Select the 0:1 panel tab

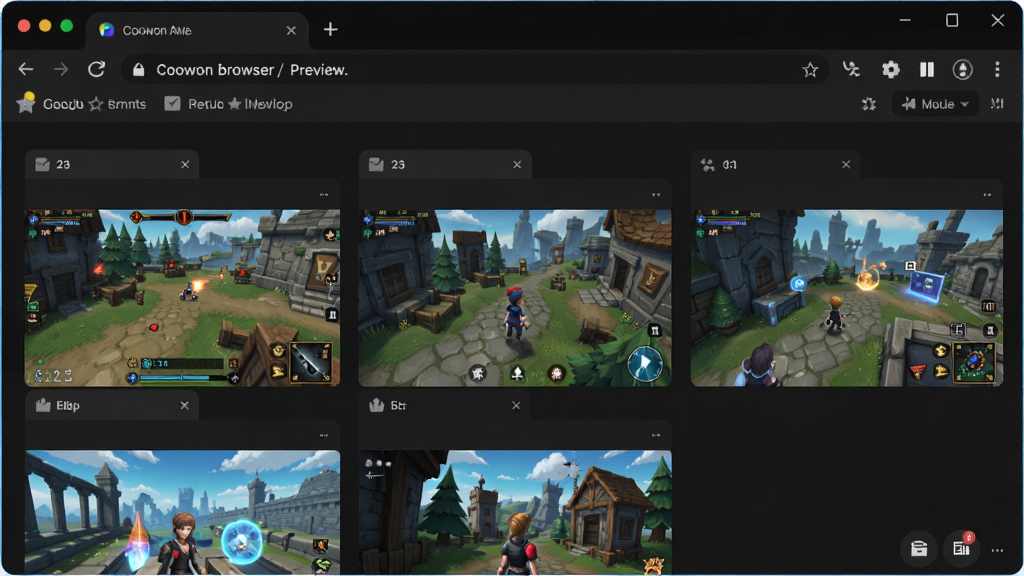coord(775,165)
